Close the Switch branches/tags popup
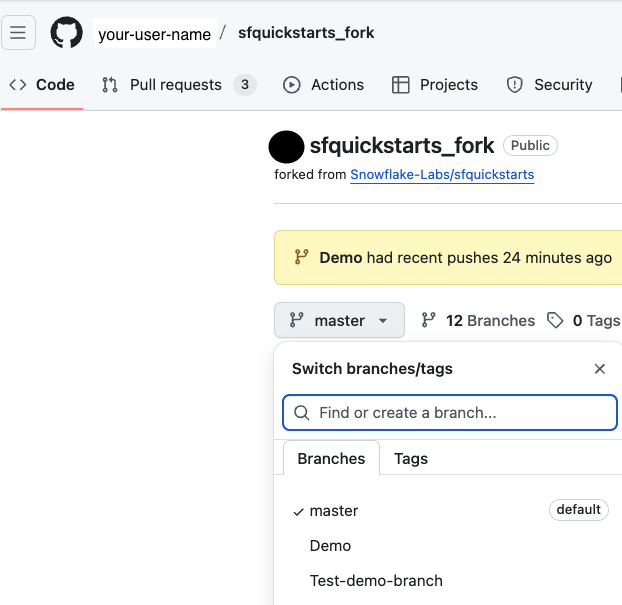 pyautogui.click(x=599, y=369)
